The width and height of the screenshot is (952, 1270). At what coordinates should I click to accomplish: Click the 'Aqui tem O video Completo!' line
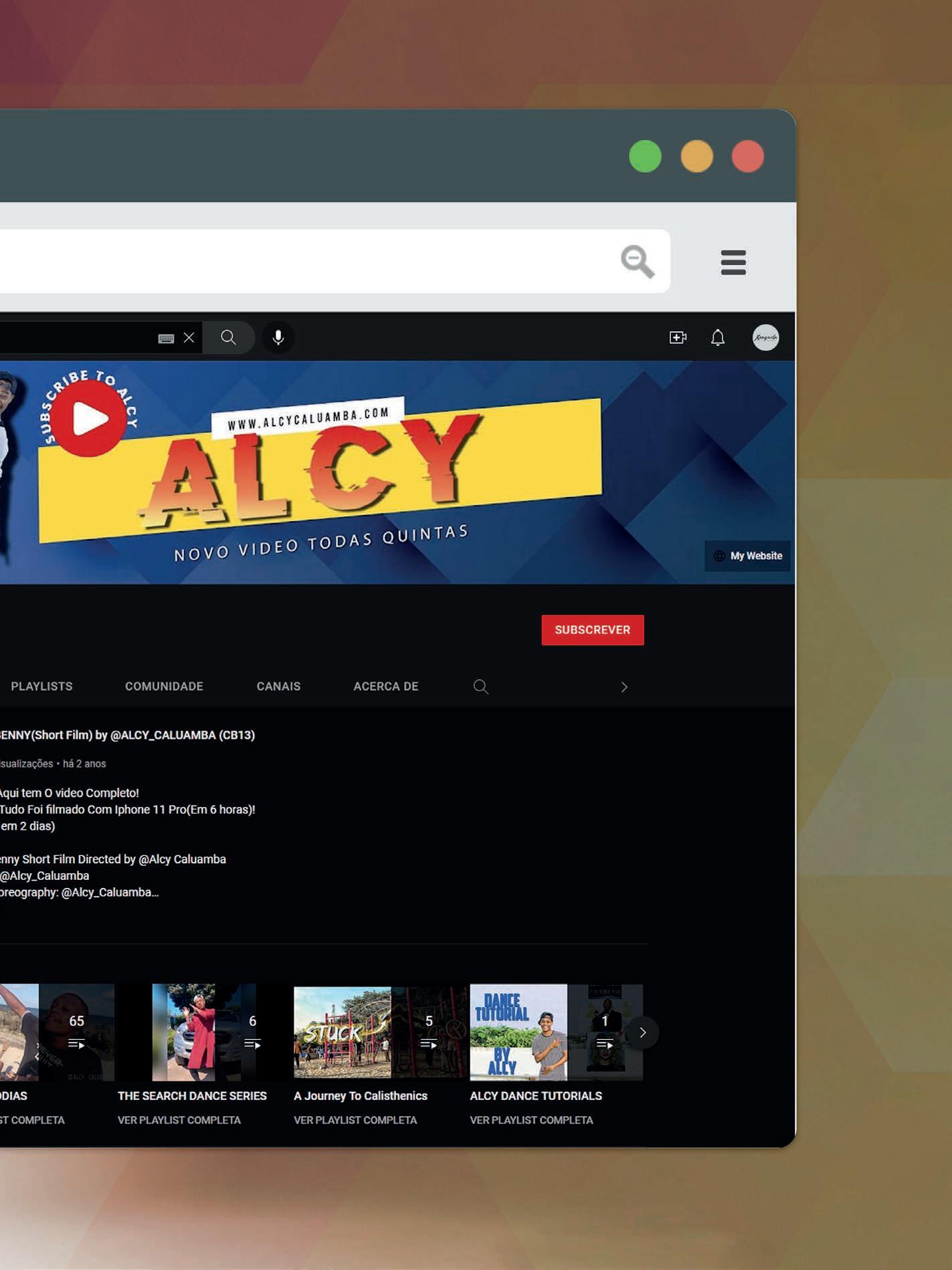pyautogui.click(x=70, y=793)
